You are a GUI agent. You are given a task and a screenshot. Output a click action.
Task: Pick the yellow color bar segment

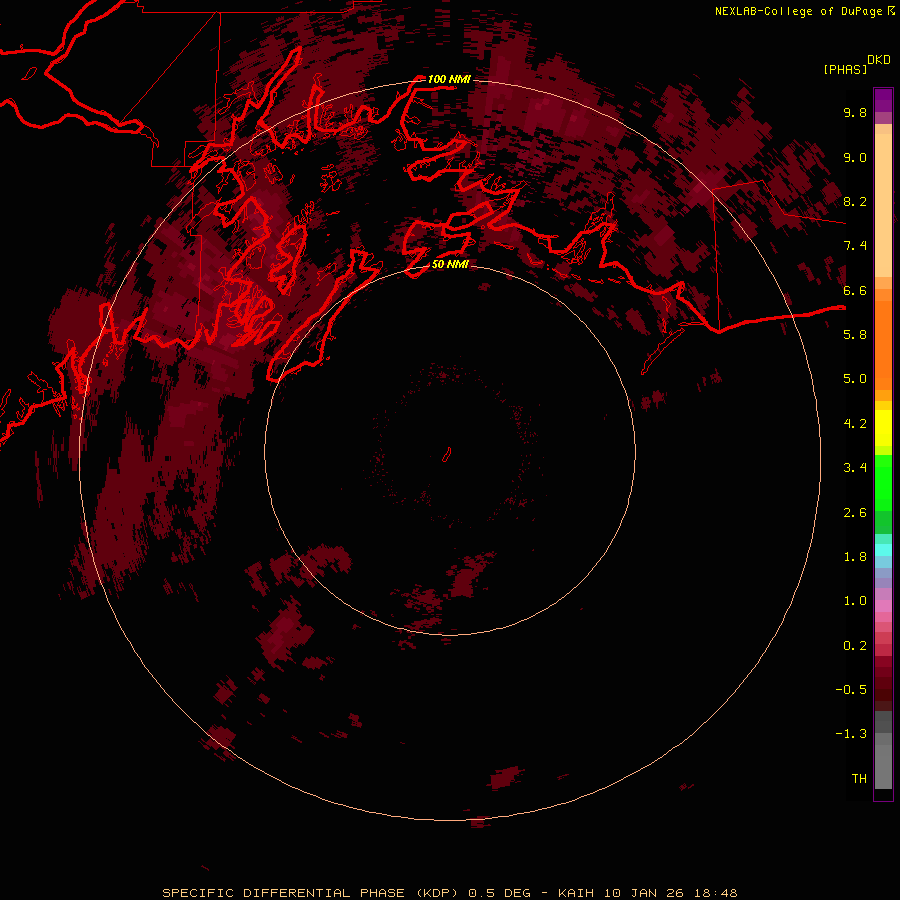[x=883, y=428]
